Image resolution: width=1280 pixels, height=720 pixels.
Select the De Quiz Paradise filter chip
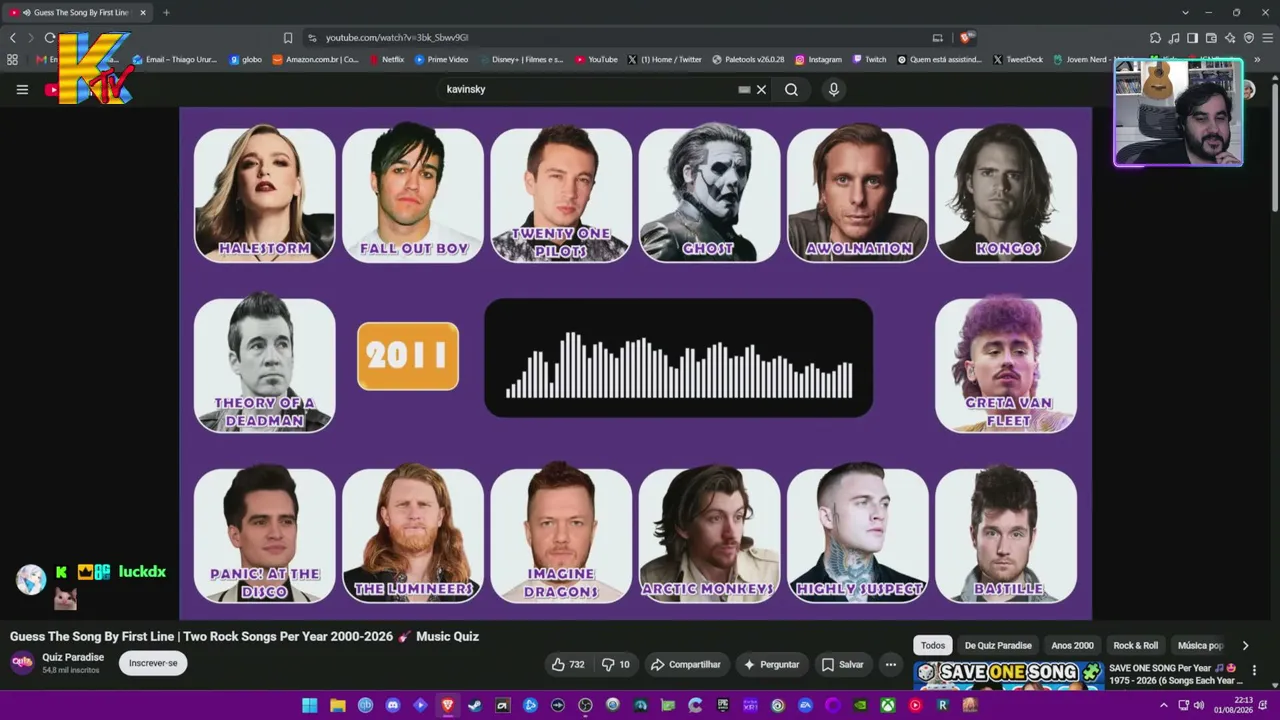tap(998, 646)
